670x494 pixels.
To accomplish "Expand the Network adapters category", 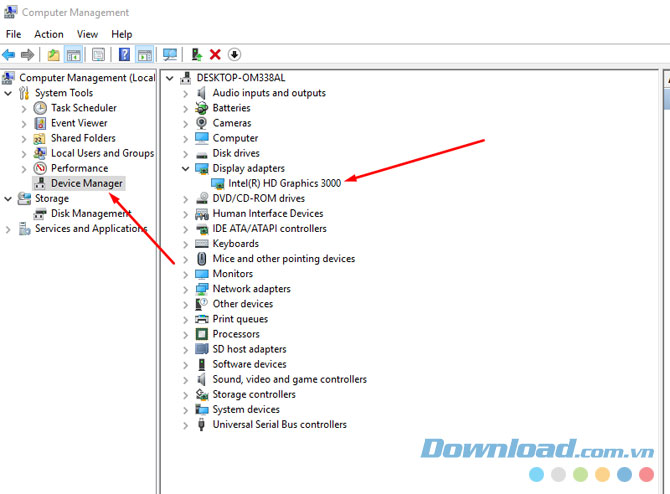I will [186, 289].
